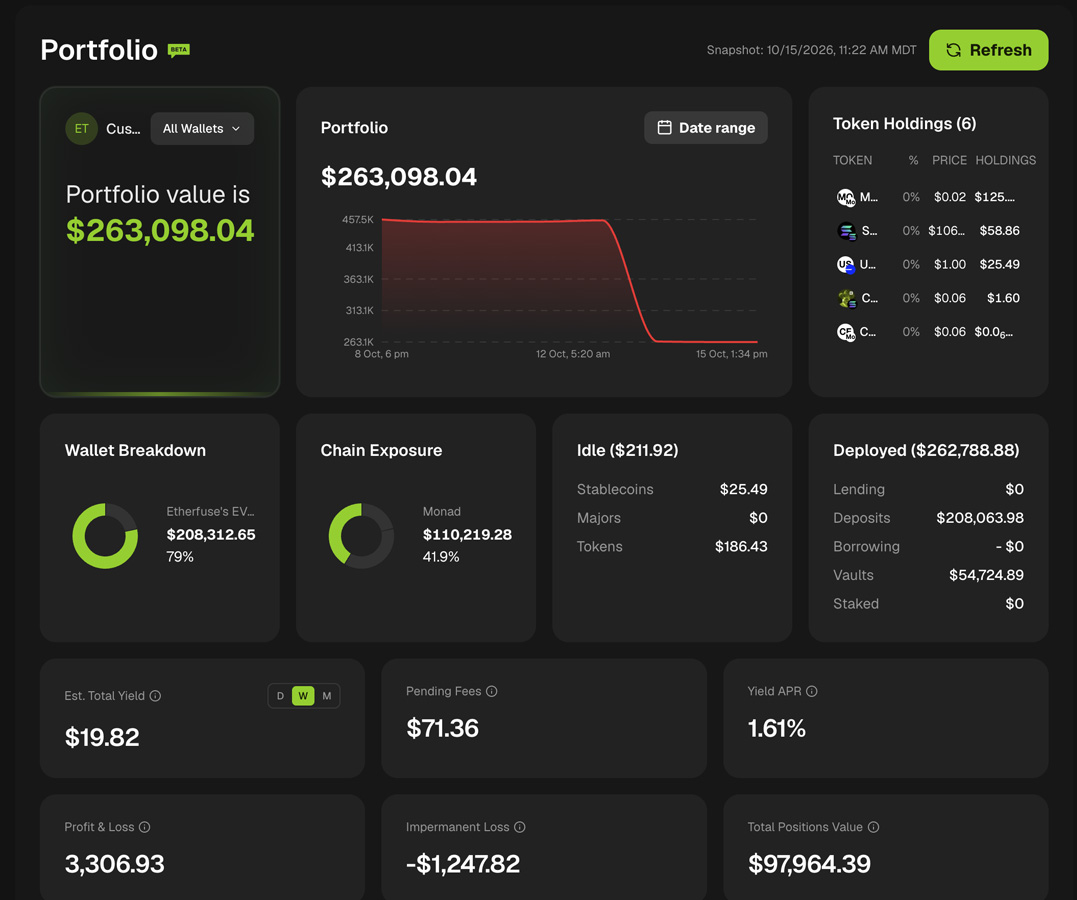Click the U... stablecoin token icon

click(x=846, y=265)
